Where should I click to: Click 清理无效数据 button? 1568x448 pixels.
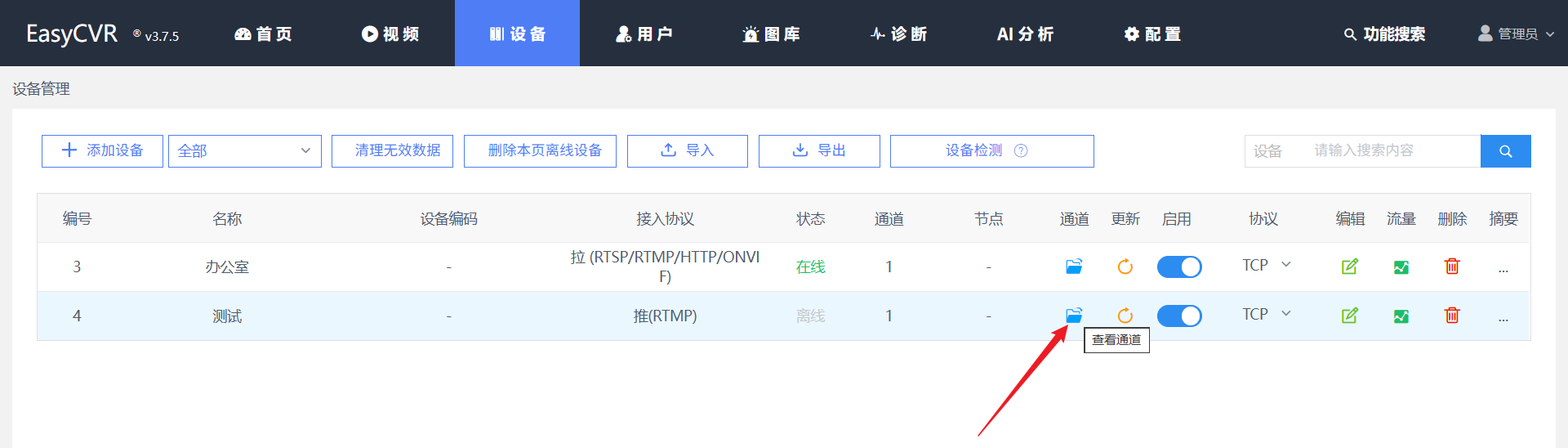point(392,151)
